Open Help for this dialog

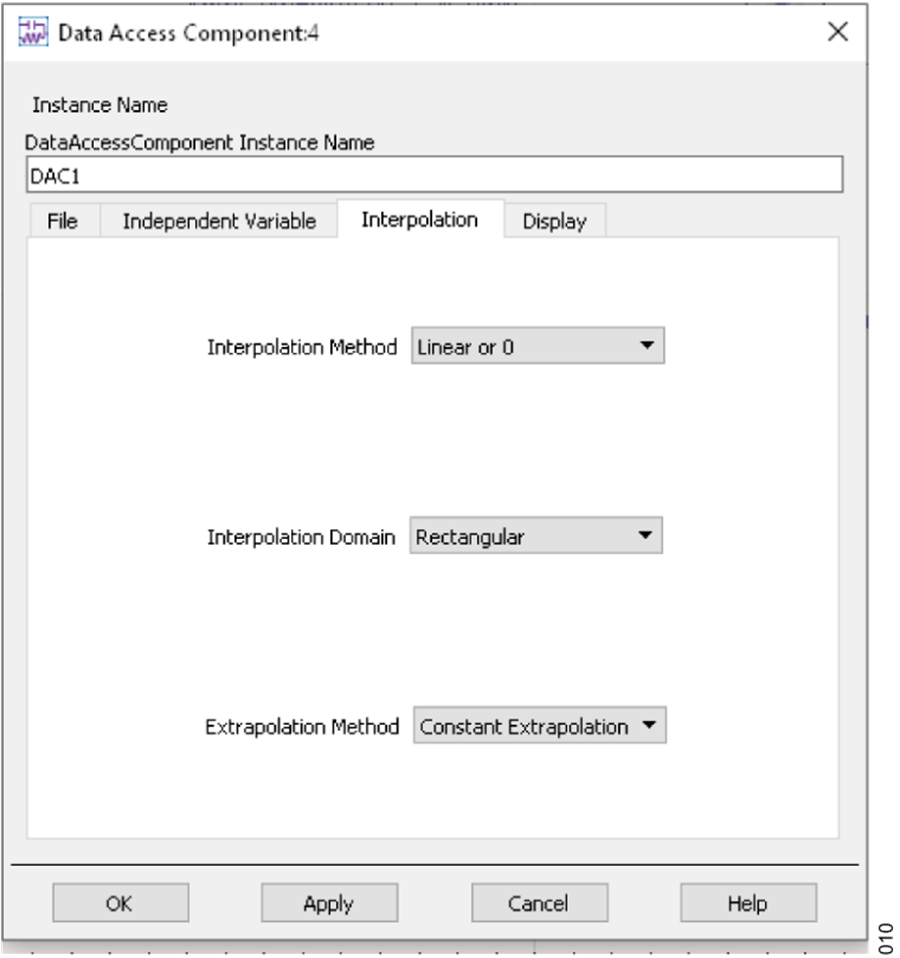pyautogui.click(x=748, y=903)
